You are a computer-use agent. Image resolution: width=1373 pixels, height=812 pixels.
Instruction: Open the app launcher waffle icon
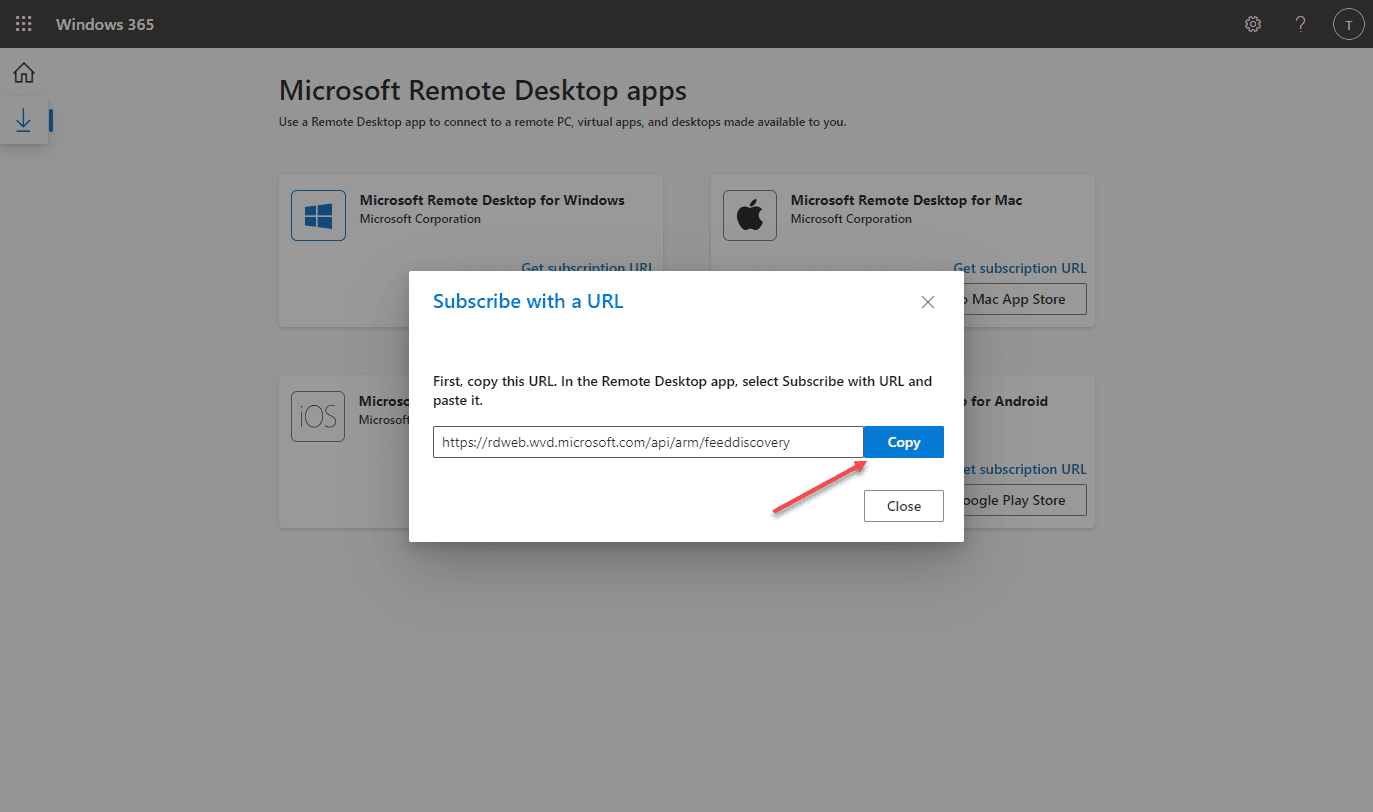click(x=24, y=24)
